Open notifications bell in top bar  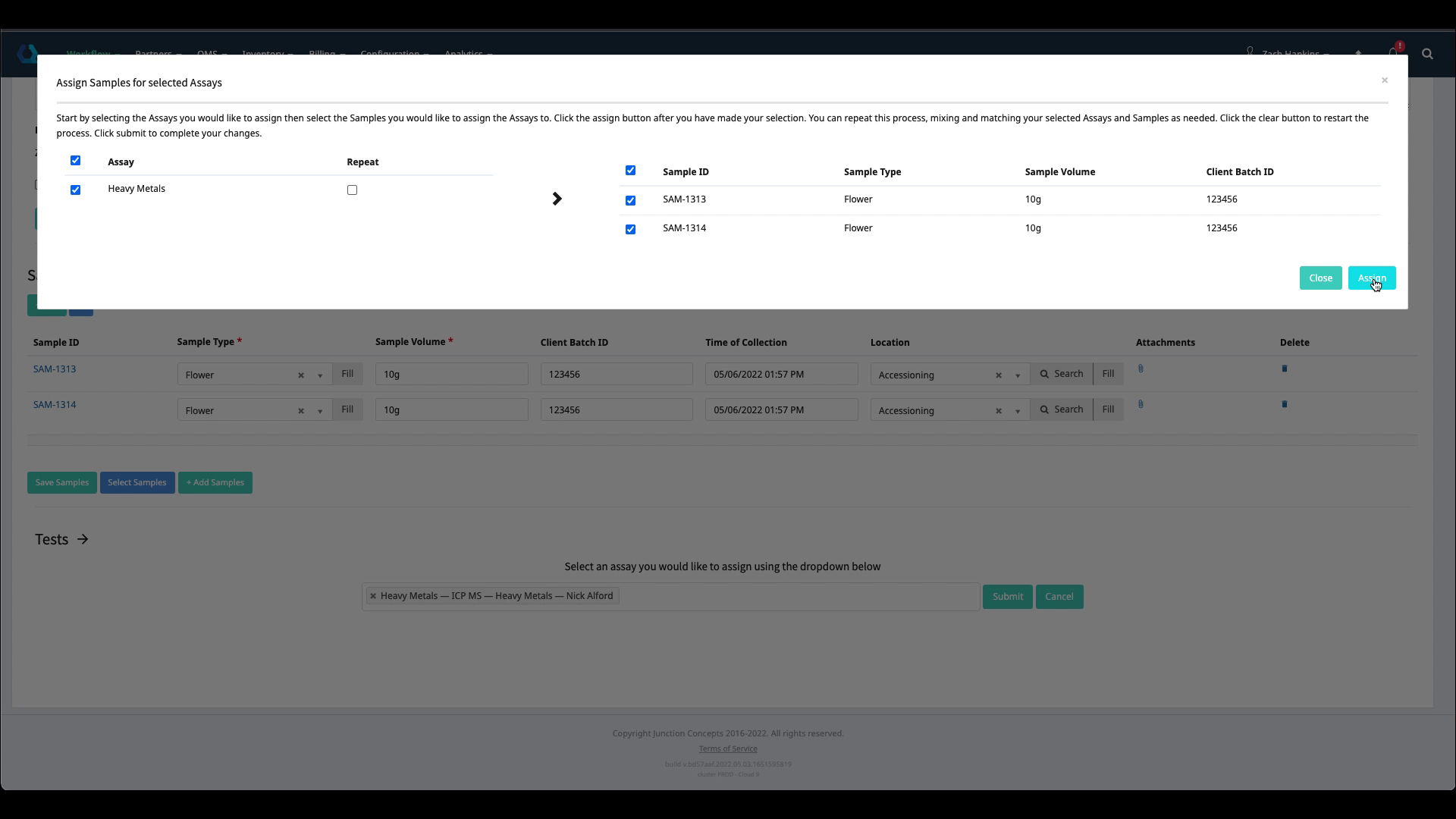1393,52
